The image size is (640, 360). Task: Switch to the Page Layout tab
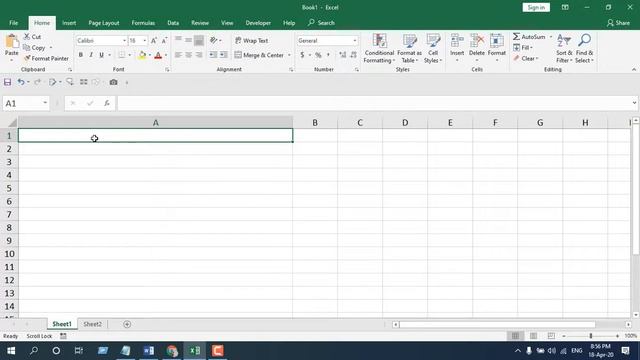point(104,23)
